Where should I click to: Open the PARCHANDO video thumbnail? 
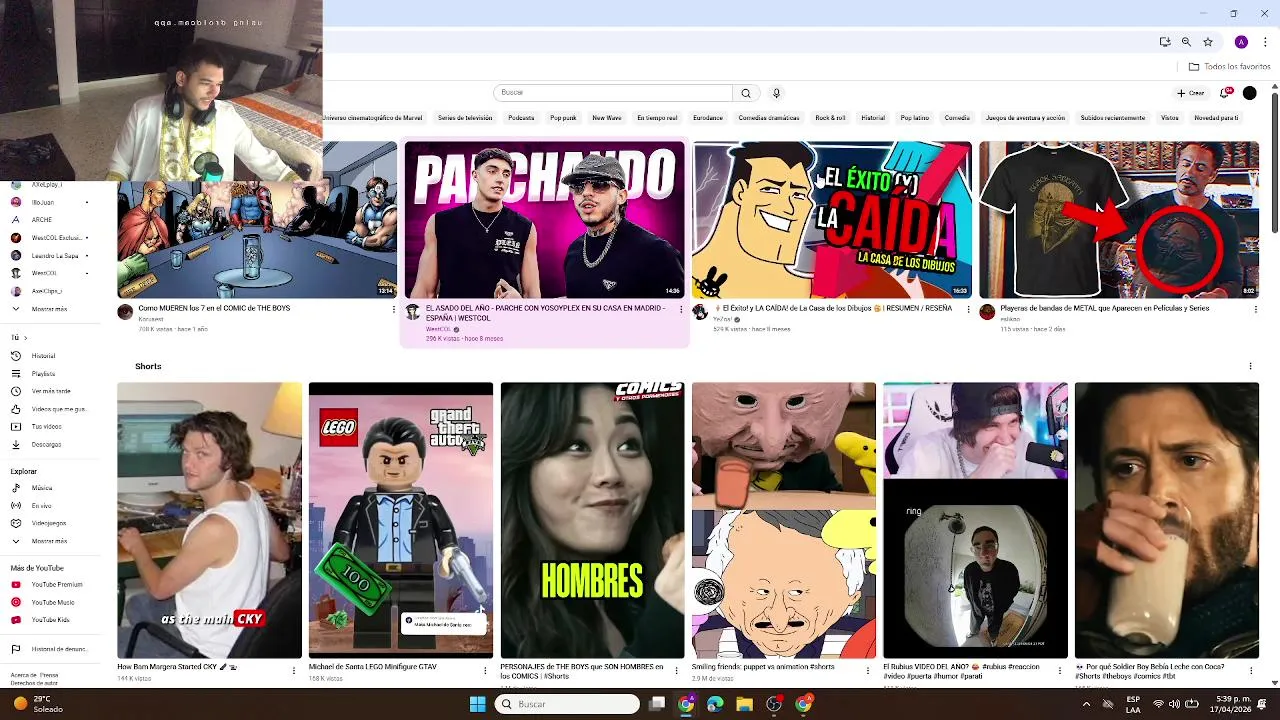pyautogui.click(x=545, y=220)
